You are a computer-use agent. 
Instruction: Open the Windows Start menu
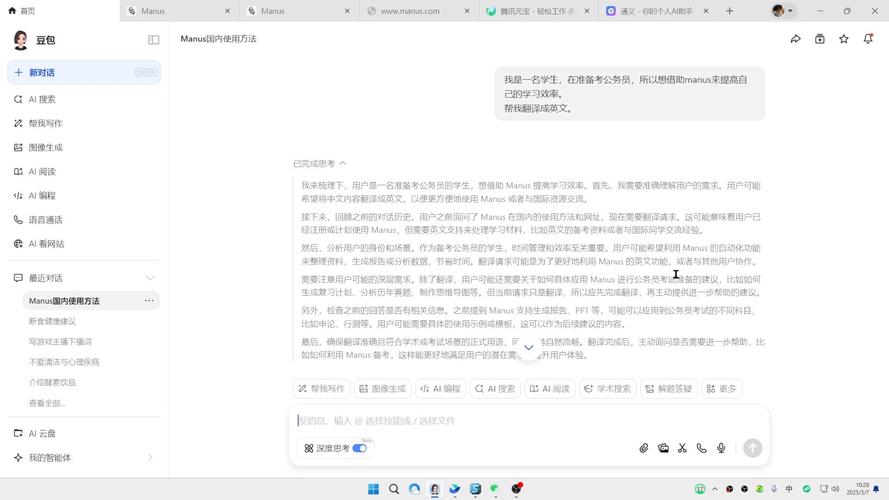coord(373,489)
